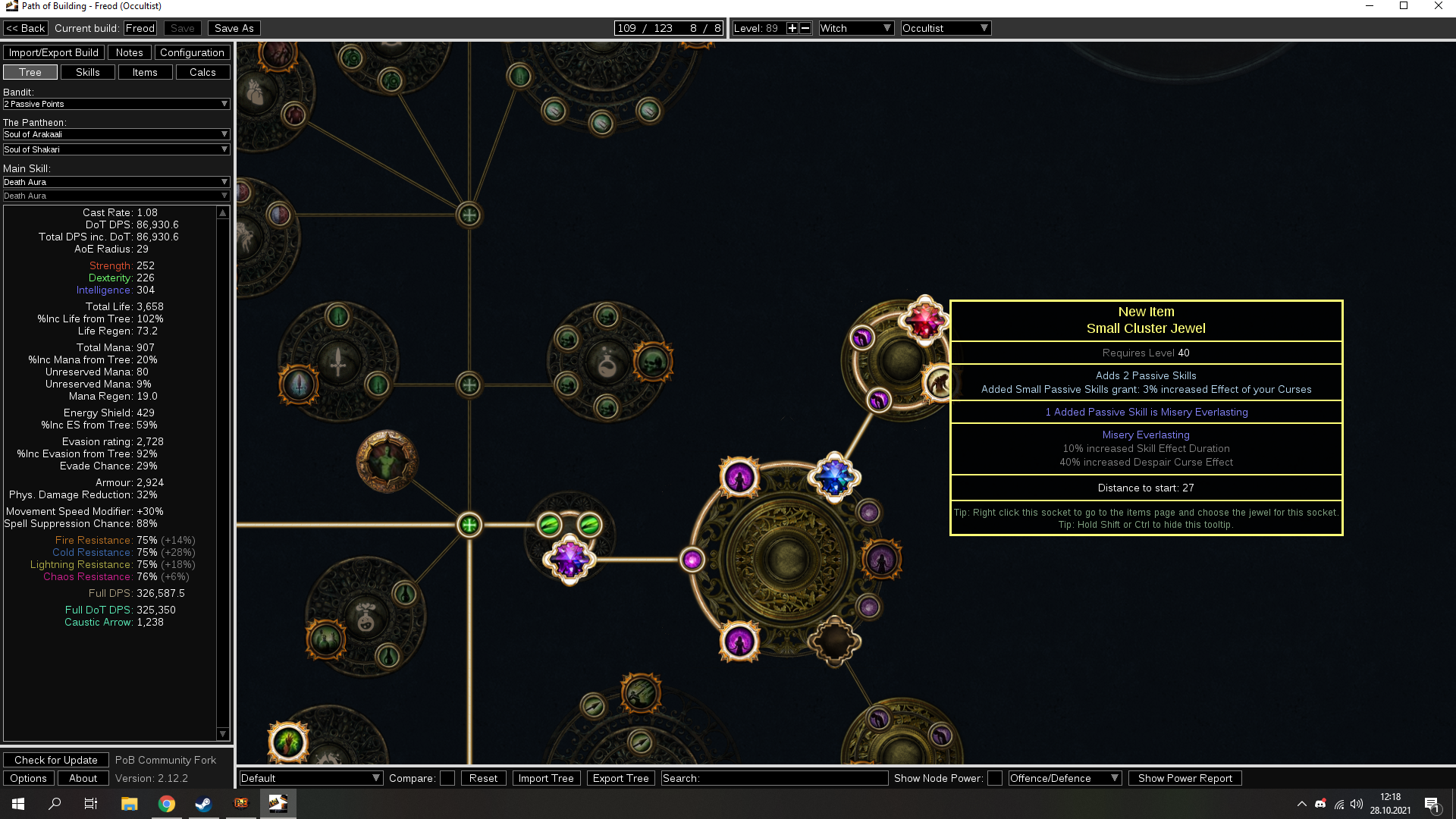Switch to the Items tab
This screenshot has height=819, width=1456.
pyautogui.click(x=145, y=72)
